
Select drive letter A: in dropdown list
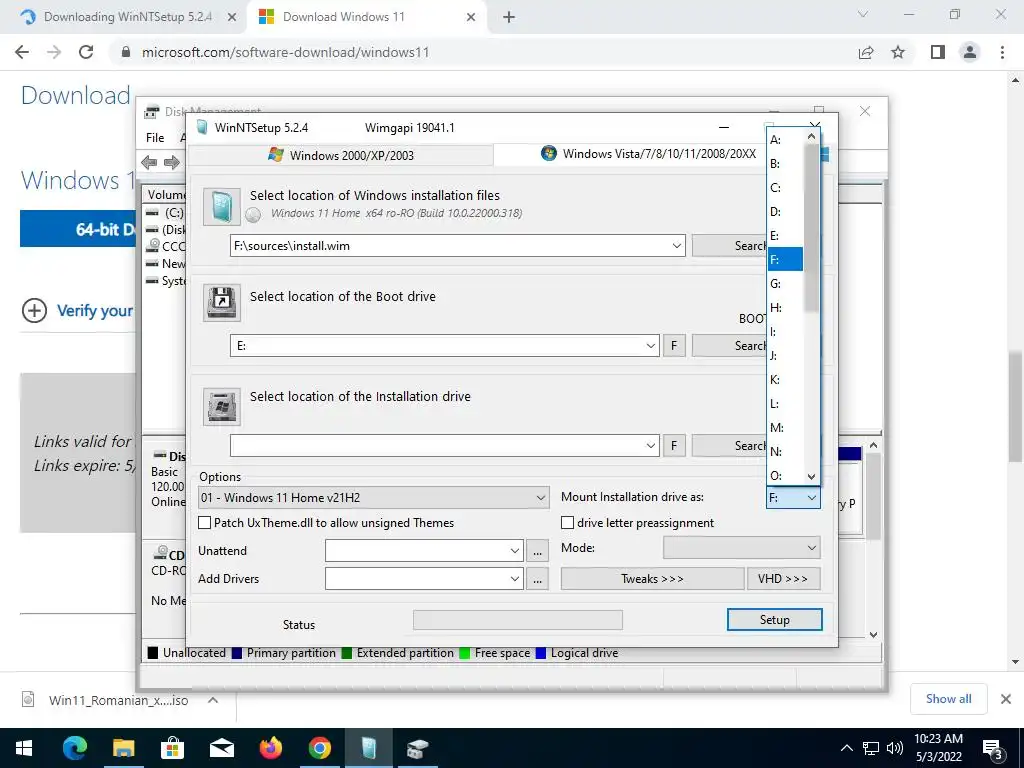click(785, 140)
